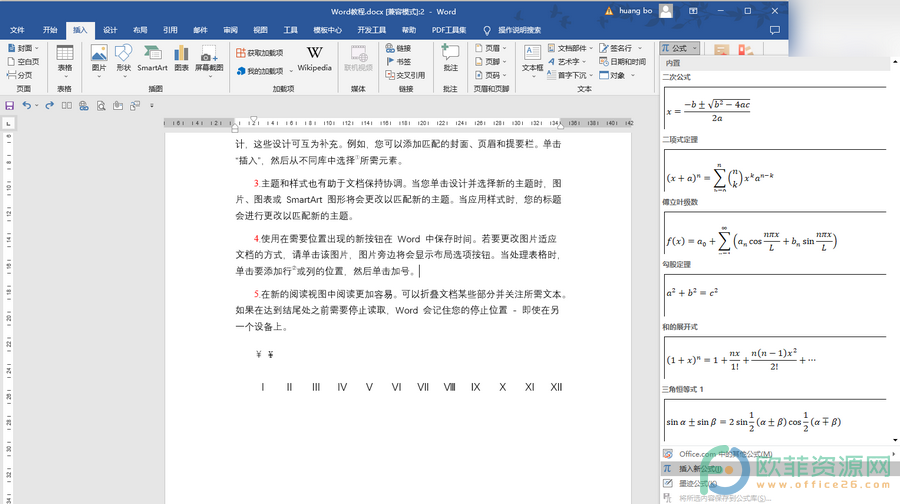Click the equation gallery scroll-down arrow
Image resolution: width=900 pixels, height=504 pixels.
[895, 440]
